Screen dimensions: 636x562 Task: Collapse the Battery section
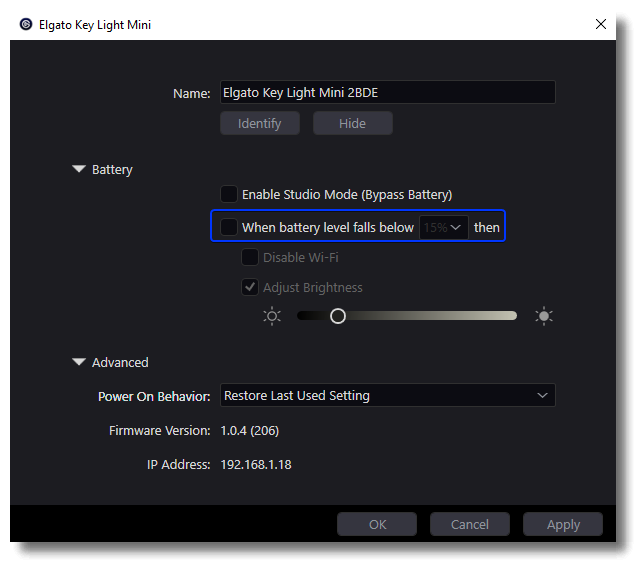(x=79, y=169)
